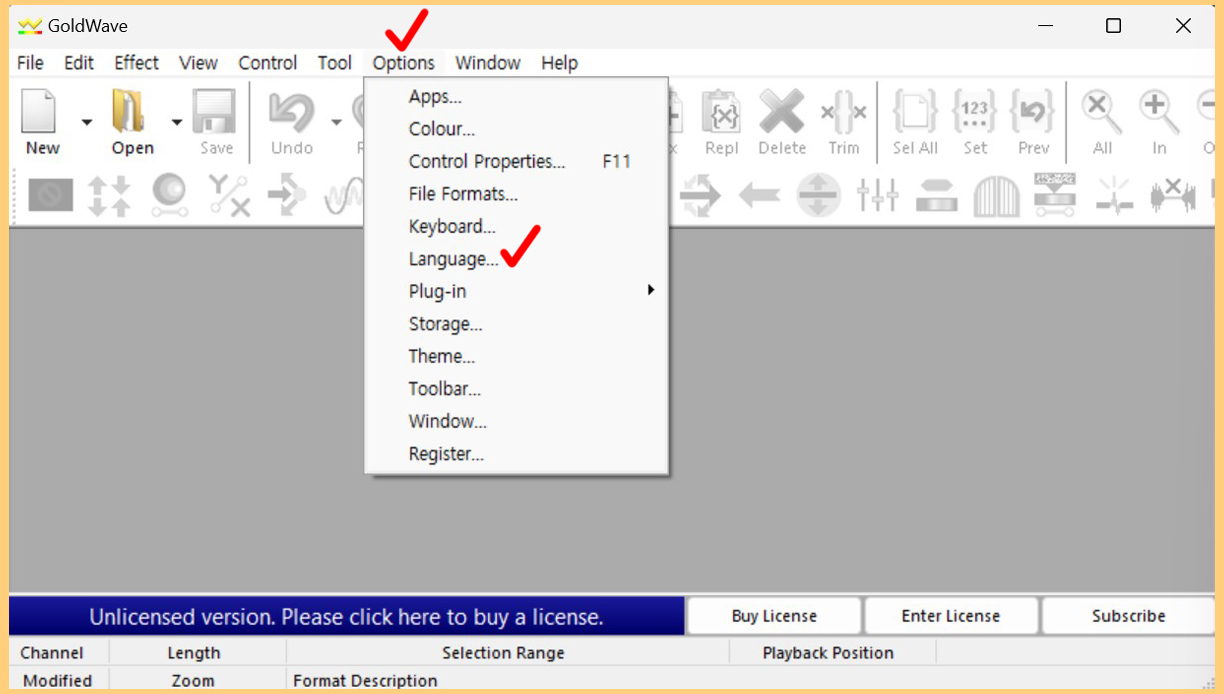This screenshot has width=1224, height=694.
Task: Close the open Options menu
Action: pos(404,63)
